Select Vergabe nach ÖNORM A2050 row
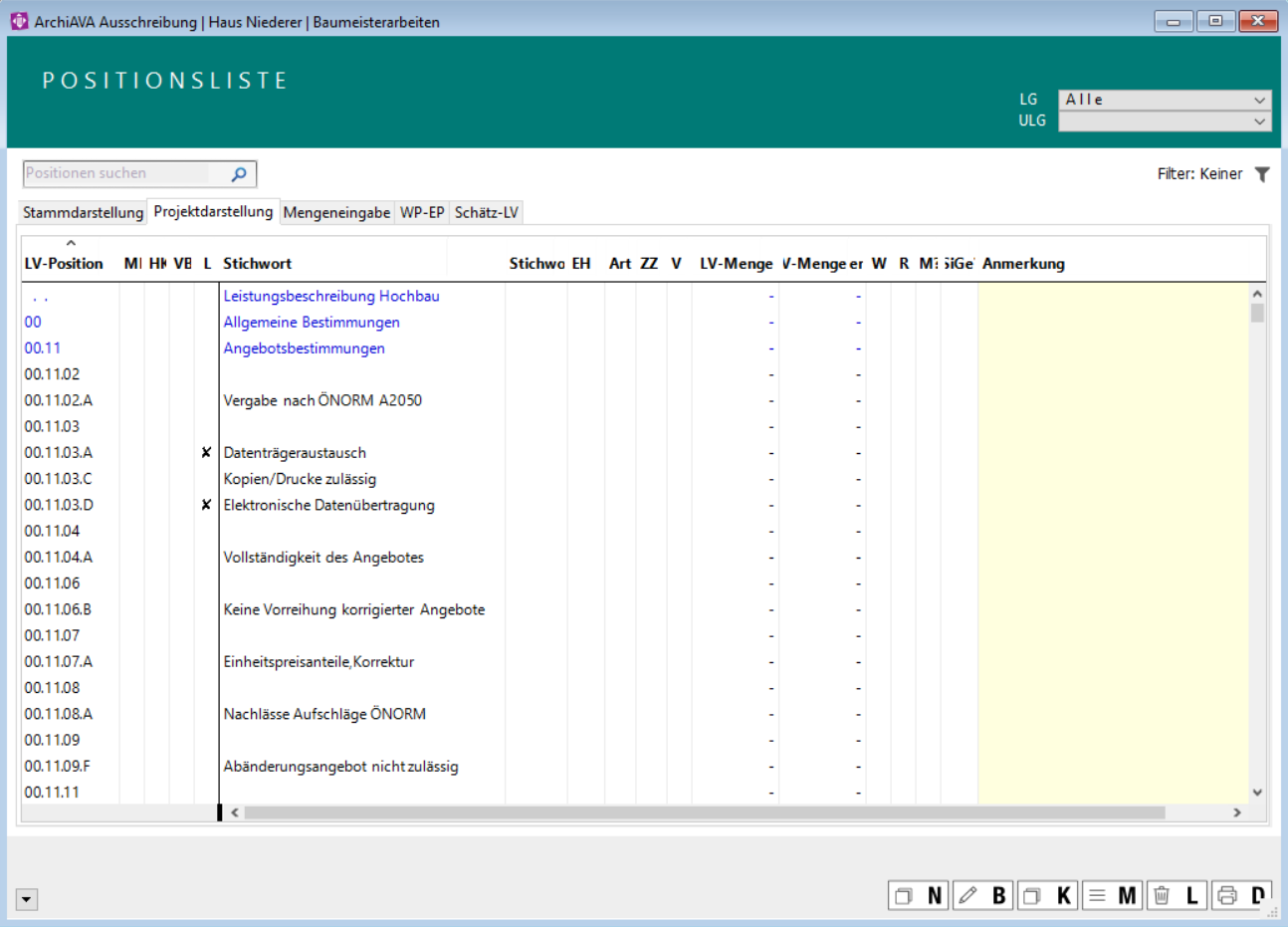1288x927 pixels. tap(322, 400)
